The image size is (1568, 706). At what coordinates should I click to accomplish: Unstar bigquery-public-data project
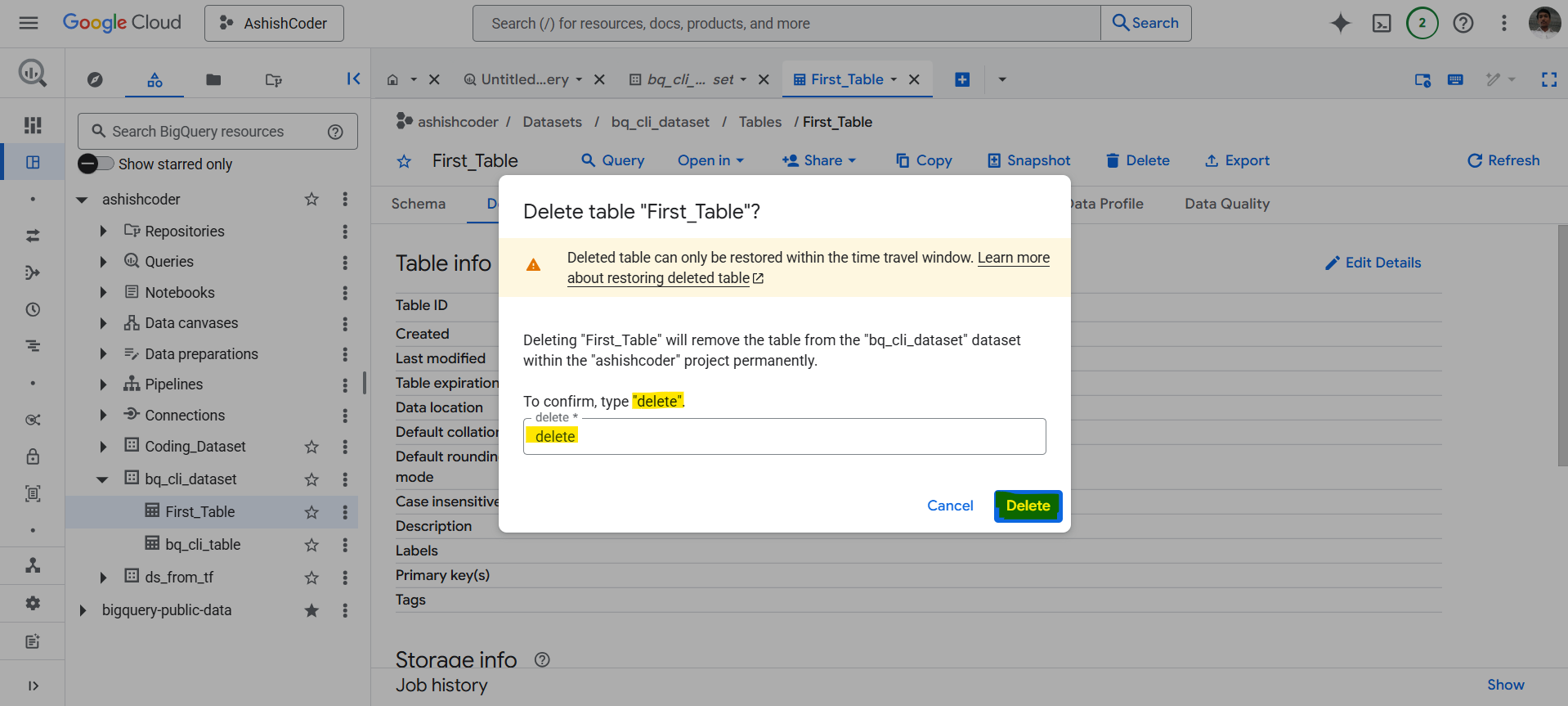click(311, 610)
